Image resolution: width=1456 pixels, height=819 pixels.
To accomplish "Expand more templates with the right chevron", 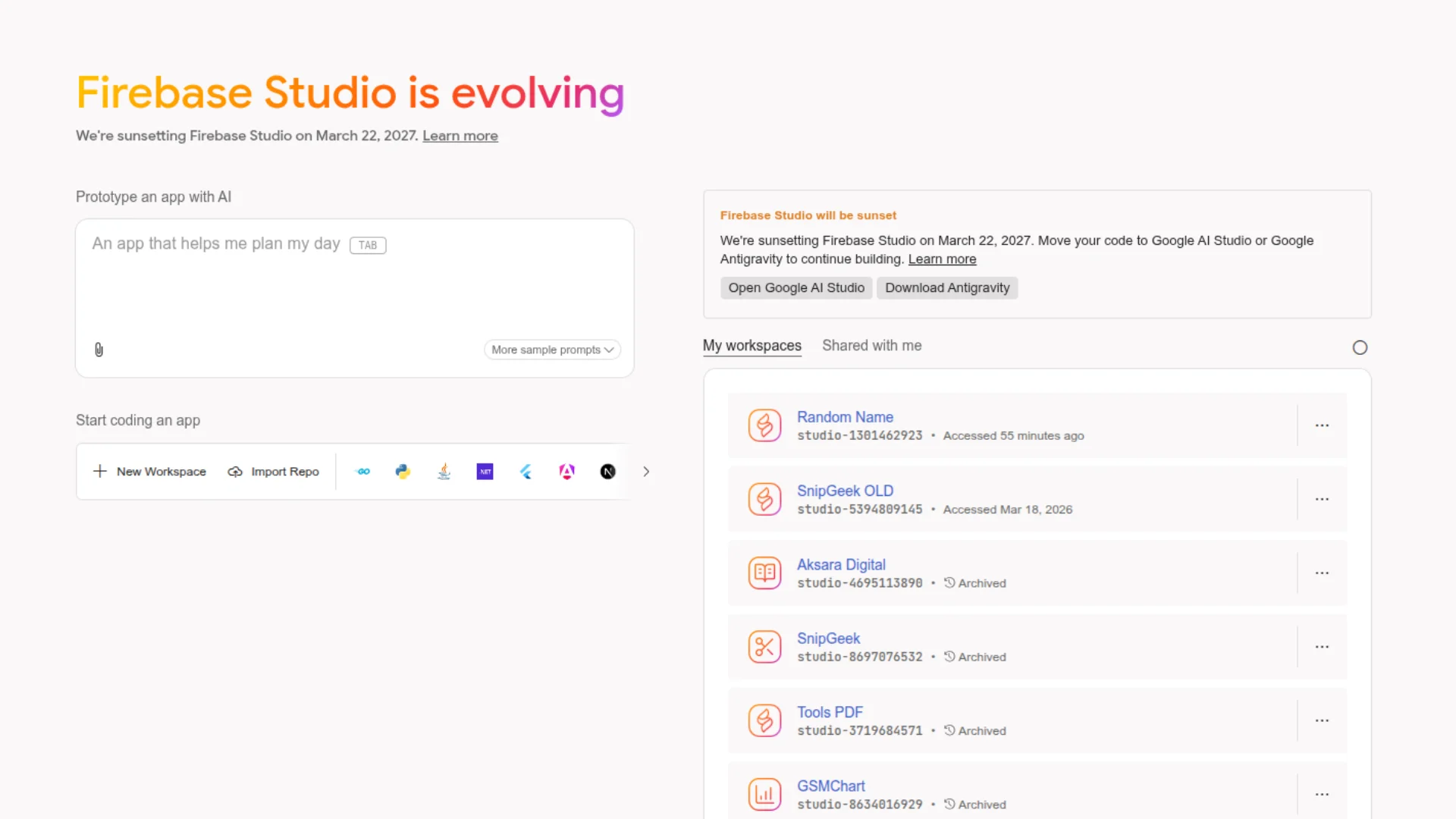I will pyautogui.click(x=646, y=471).
